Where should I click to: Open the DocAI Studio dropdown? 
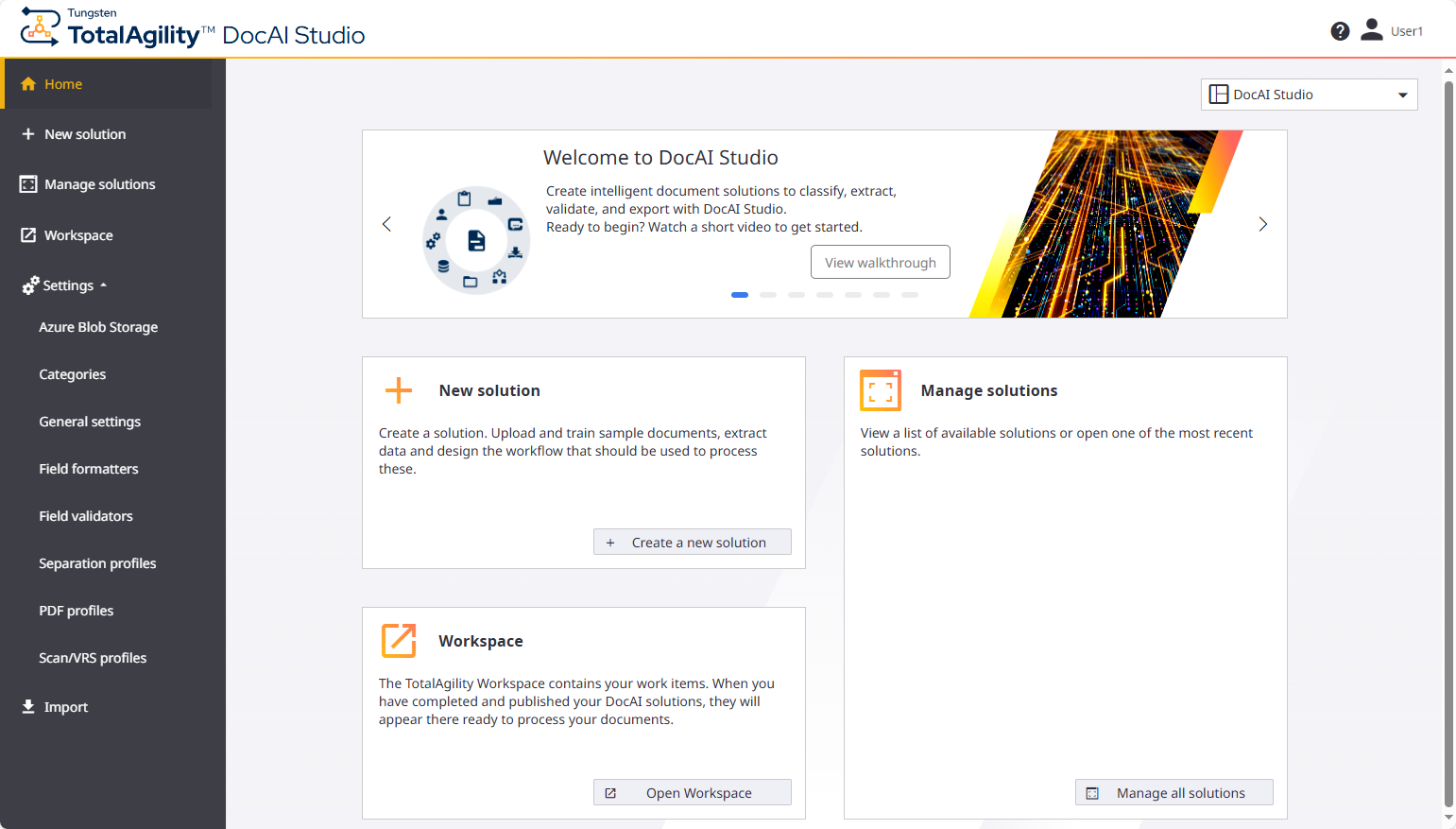tap(1309, 94)
